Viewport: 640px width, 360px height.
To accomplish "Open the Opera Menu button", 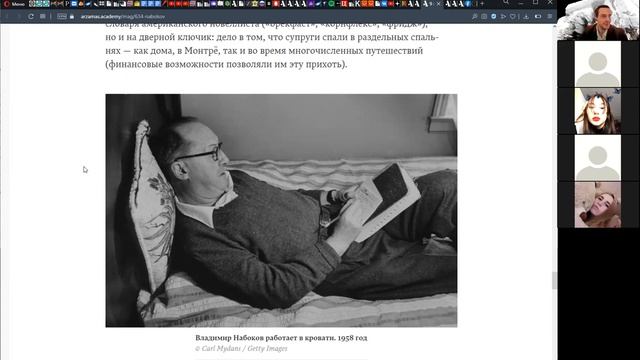I will [x=13, y=4].
